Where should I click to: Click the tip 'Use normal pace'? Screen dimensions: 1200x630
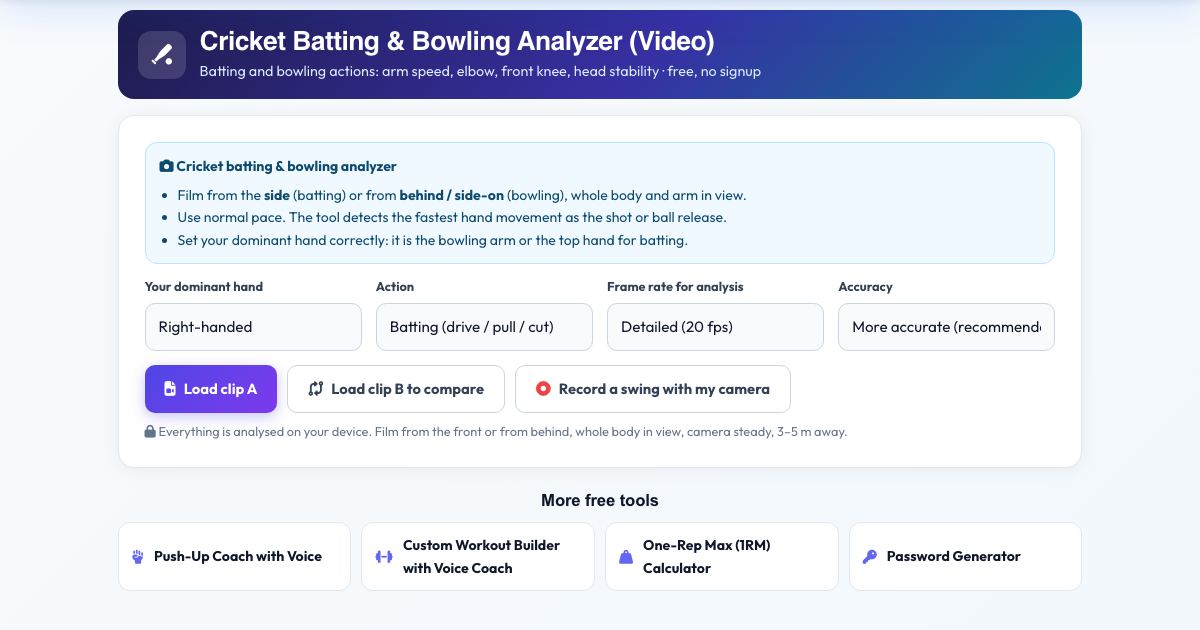tap(452, 218)
